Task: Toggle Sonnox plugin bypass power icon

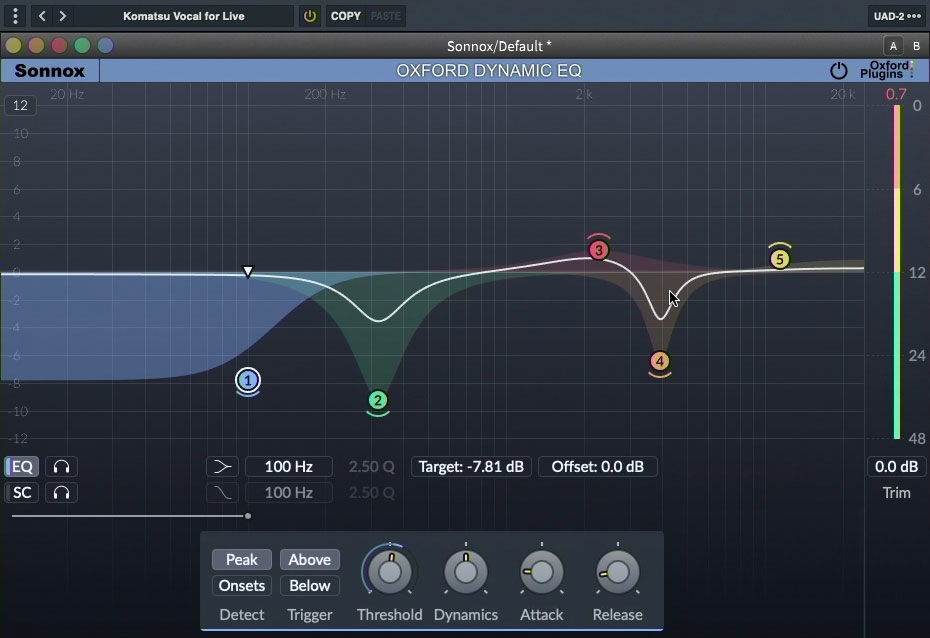Action: (839, 71)
